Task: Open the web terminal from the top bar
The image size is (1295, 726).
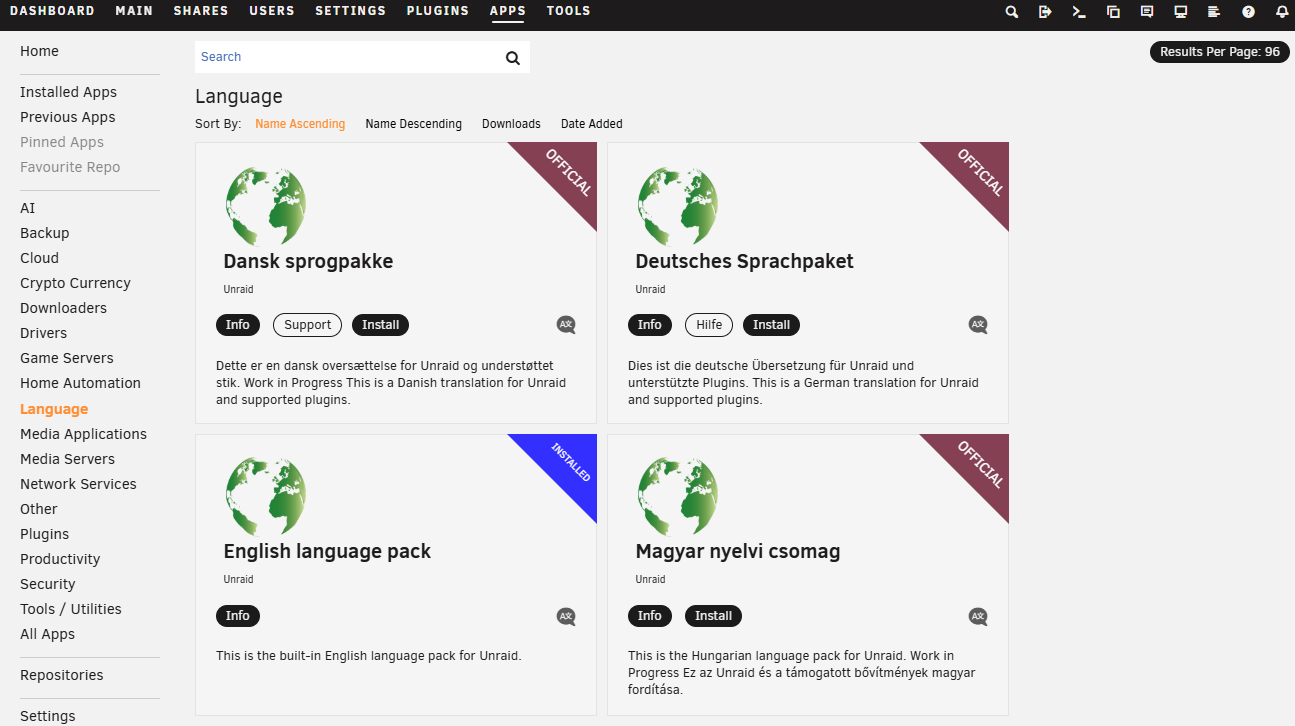Action: click(1078, 12)
